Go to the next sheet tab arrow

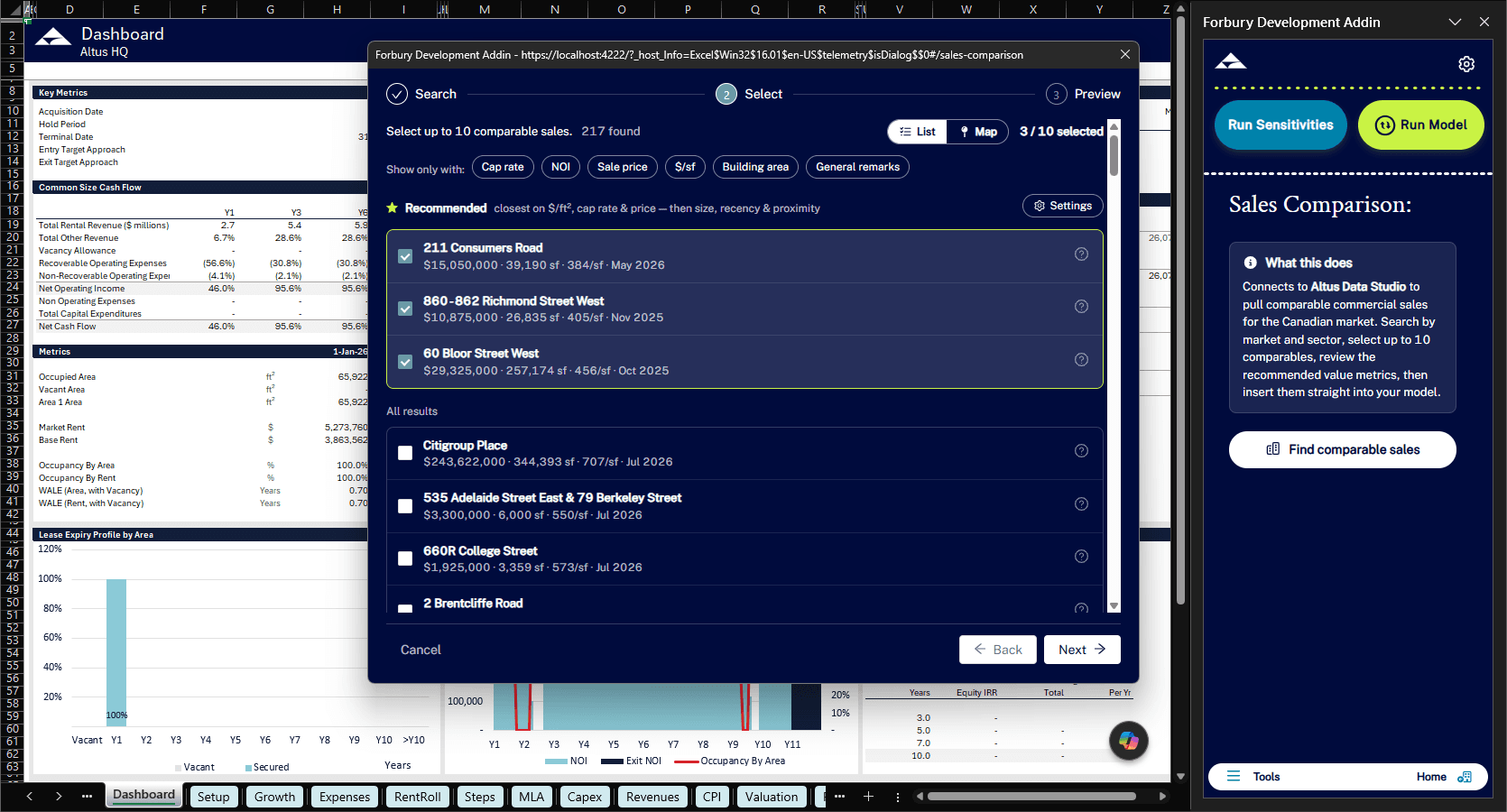59,796
